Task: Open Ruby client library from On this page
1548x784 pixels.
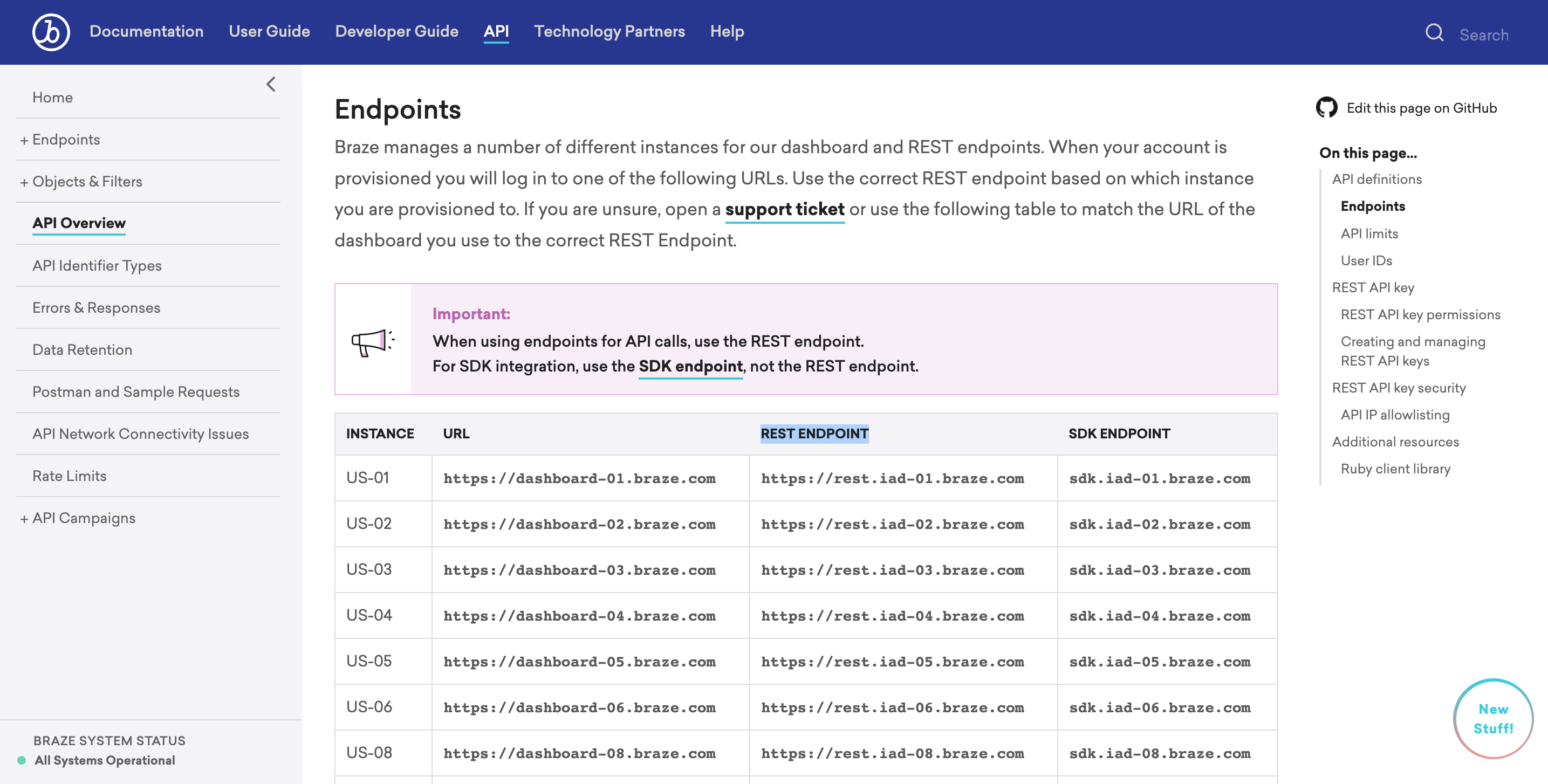Action: click(x=1395, y=468)
